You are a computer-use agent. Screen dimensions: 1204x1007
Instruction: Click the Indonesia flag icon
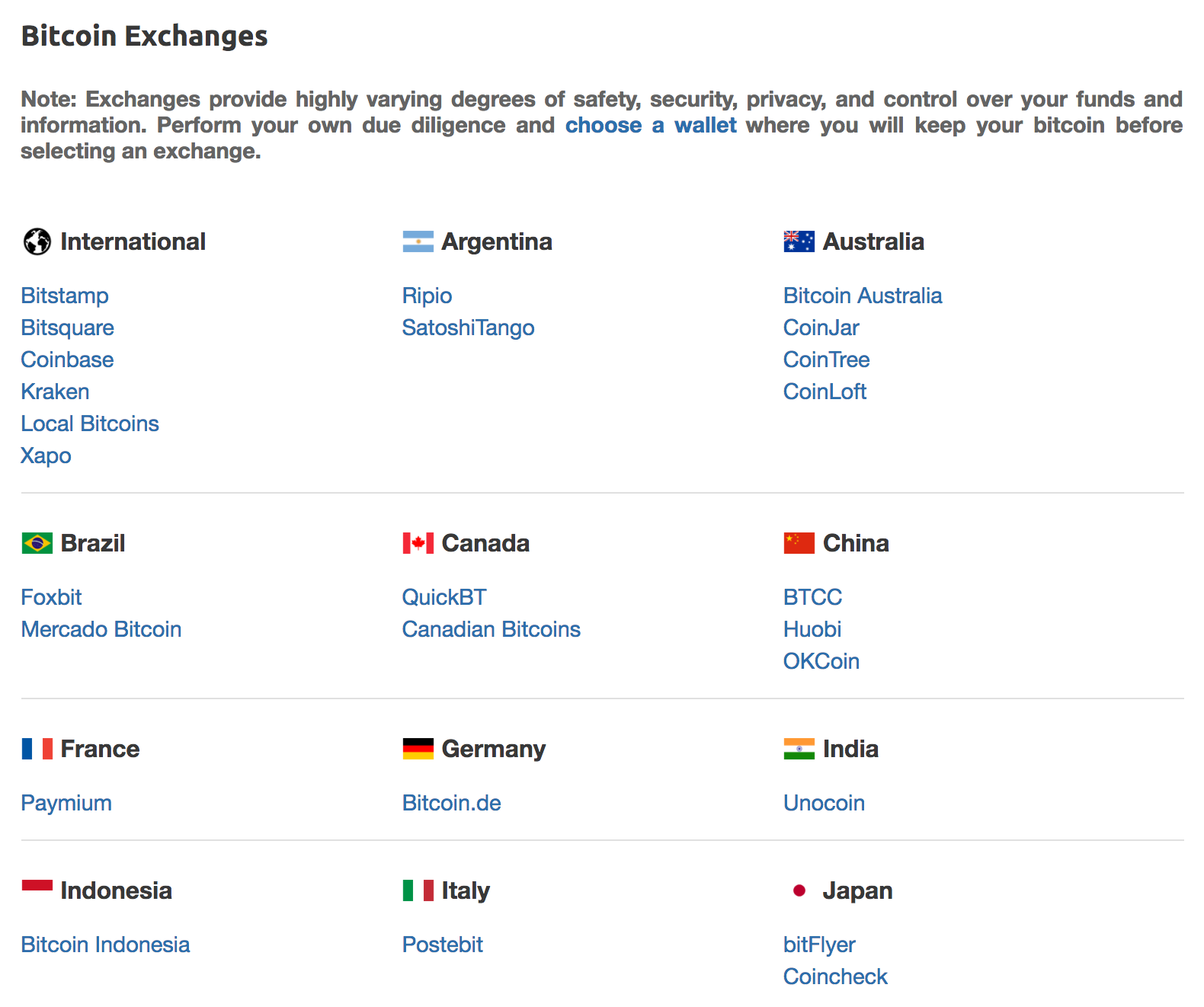[37, 890]
